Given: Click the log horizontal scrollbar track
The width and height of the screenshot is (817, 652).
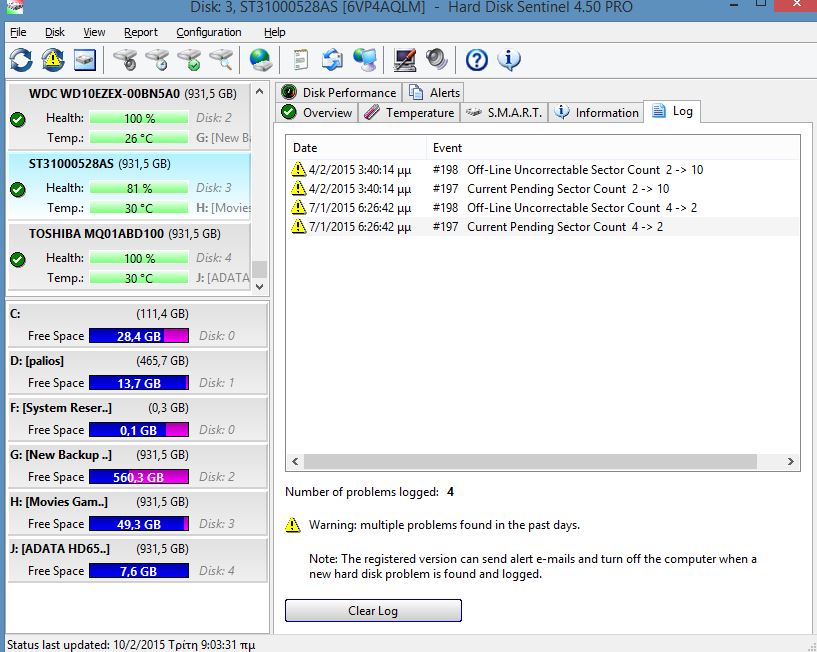Looking at the screenshot, I should pyautogui.click(x=530, y=461).
